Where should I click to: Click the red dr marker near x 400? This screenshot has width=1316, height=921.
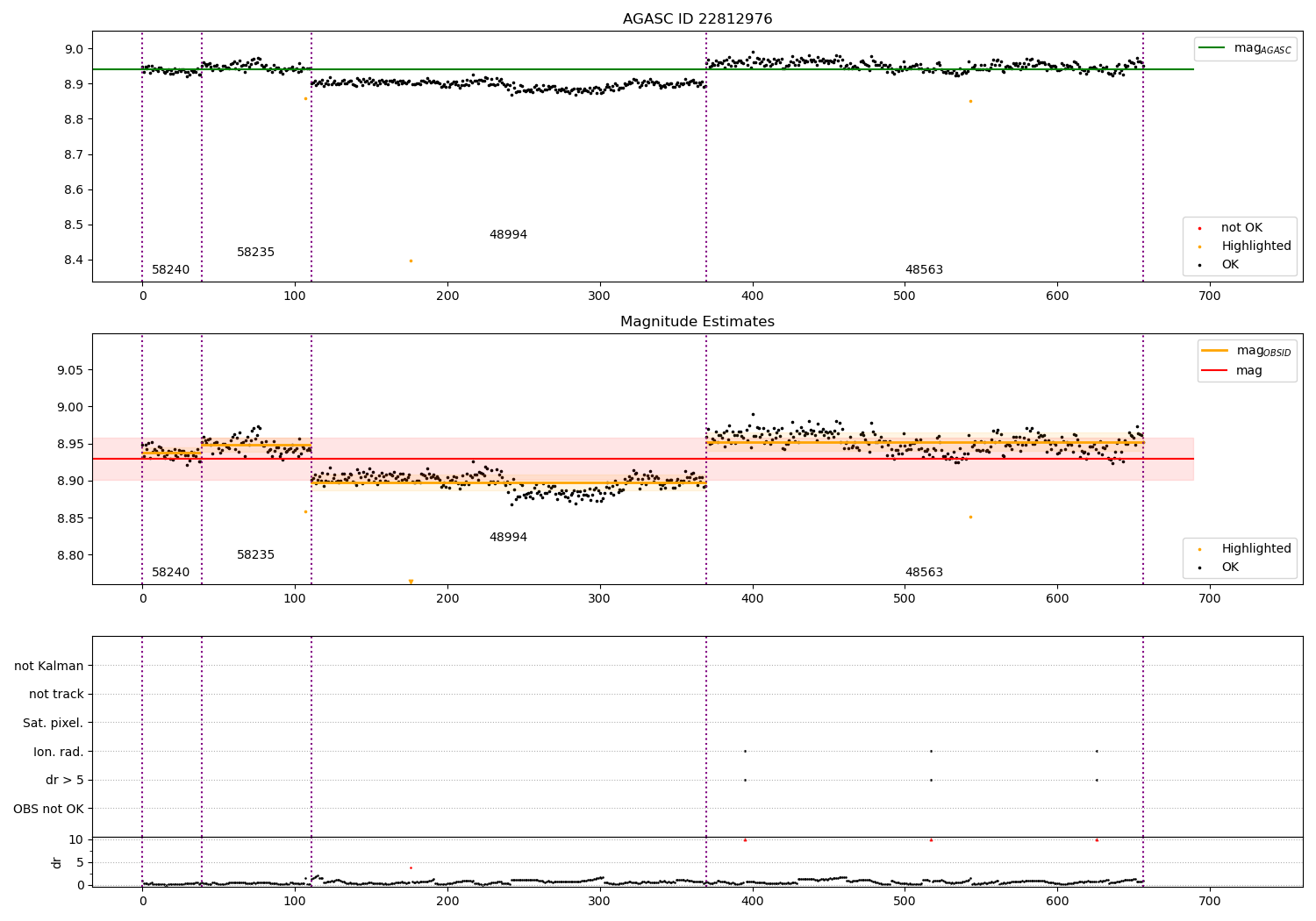point(745,840)
